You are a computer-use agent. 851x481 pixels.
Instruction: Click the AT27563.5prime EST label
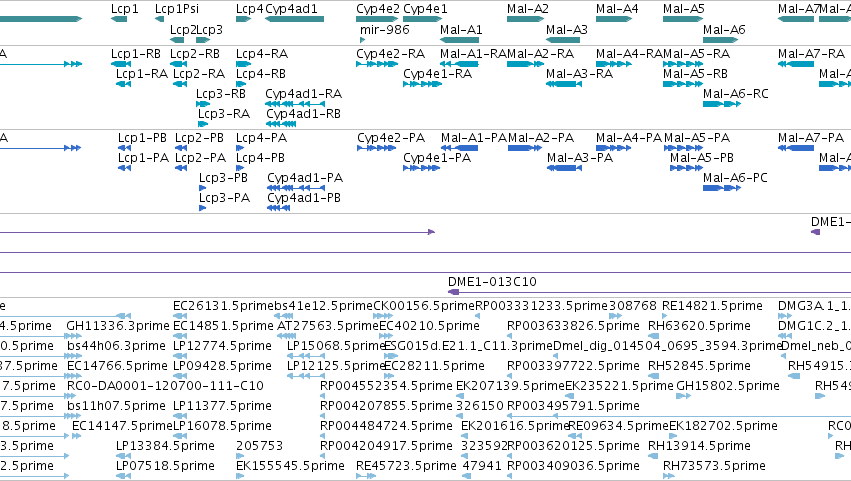328,326
